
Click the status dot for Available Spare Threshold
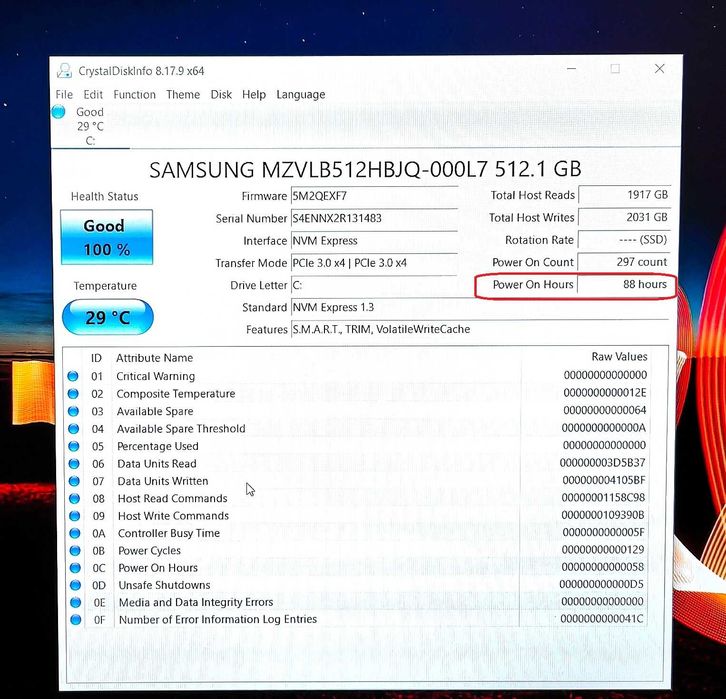coord(73,429)
